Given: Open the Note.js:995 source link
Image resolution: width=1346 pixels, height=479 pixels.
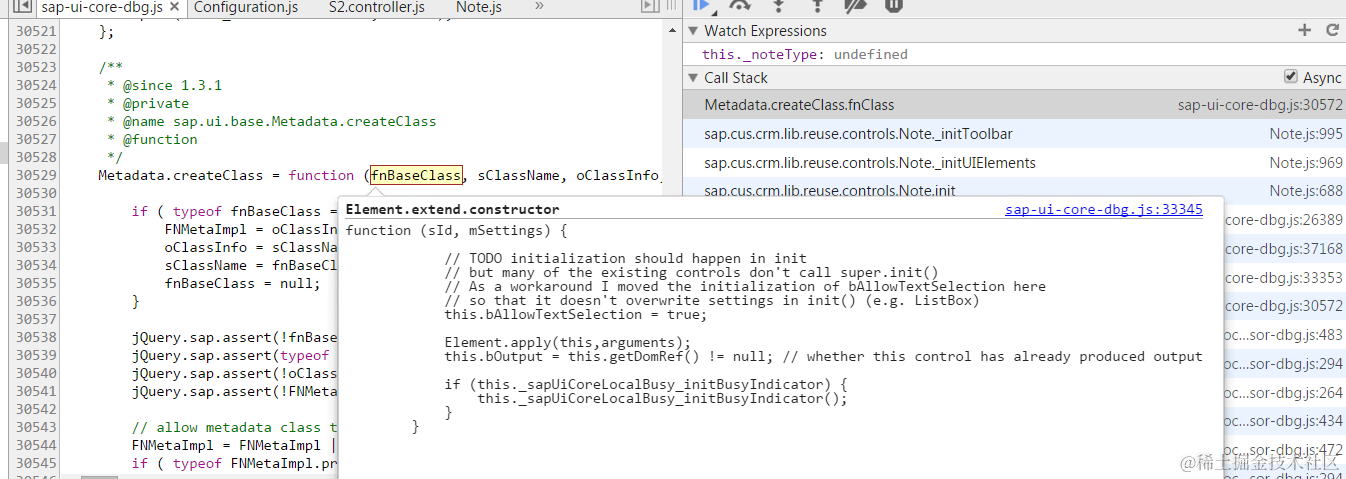Looking at the screenshot, I should pyautogui.click(x=1306, y=134).
